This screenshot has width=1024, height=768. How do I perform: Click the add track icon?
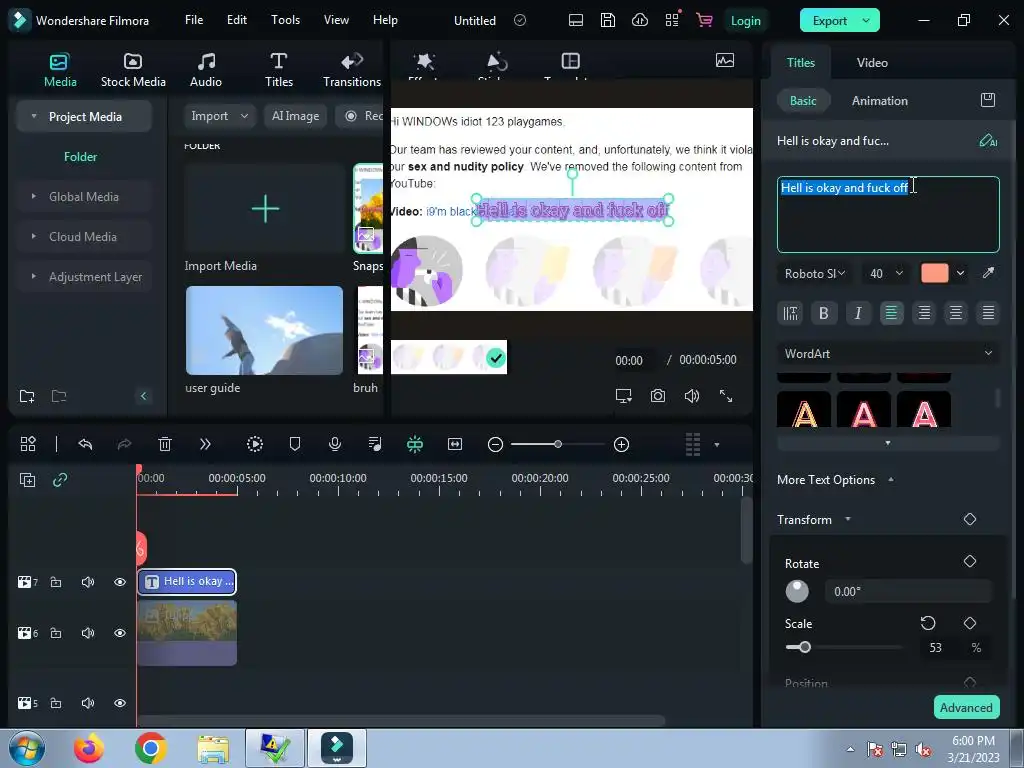27,480
